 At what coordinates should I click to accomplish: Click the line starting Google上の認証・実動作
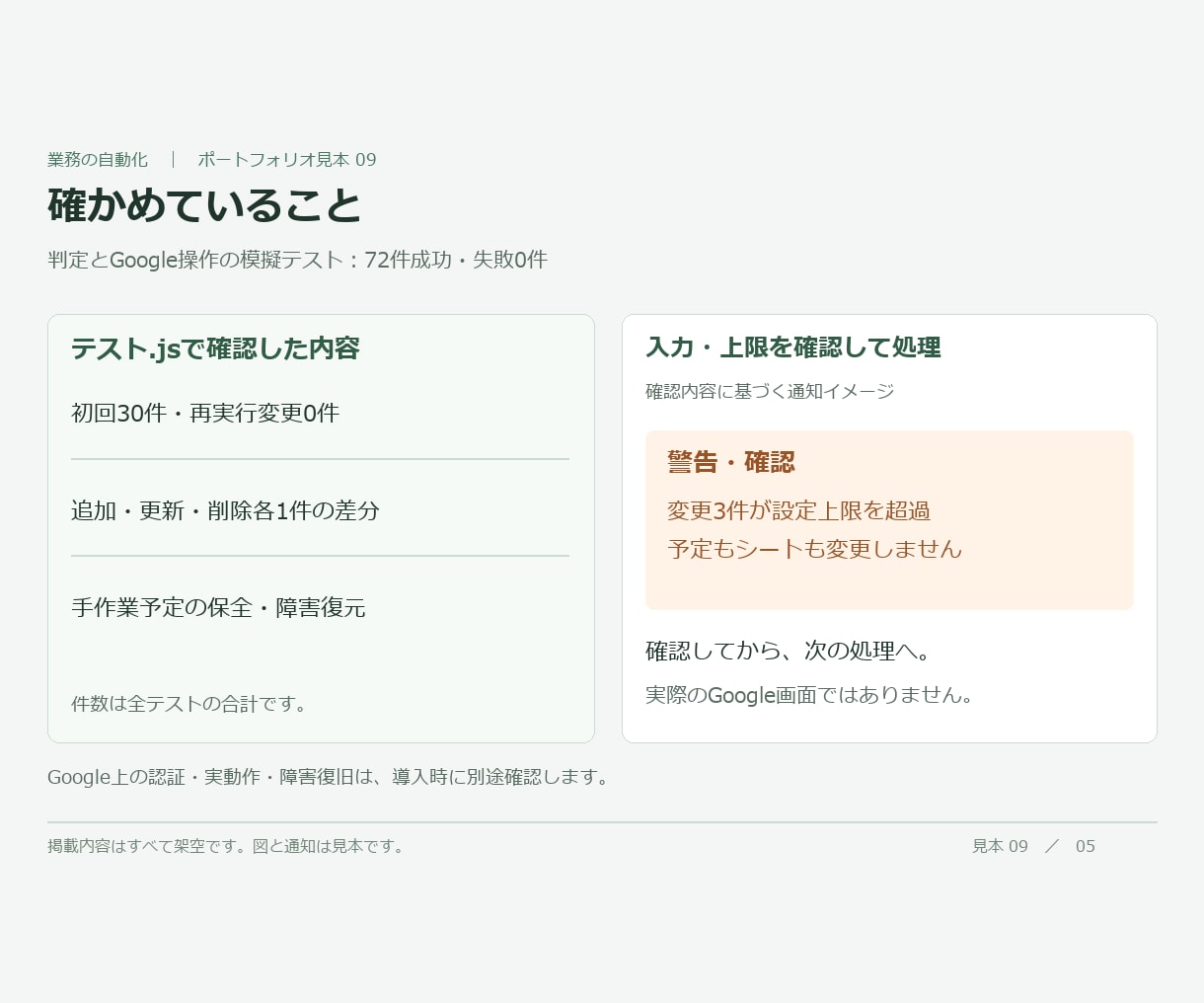click(331, 777)
